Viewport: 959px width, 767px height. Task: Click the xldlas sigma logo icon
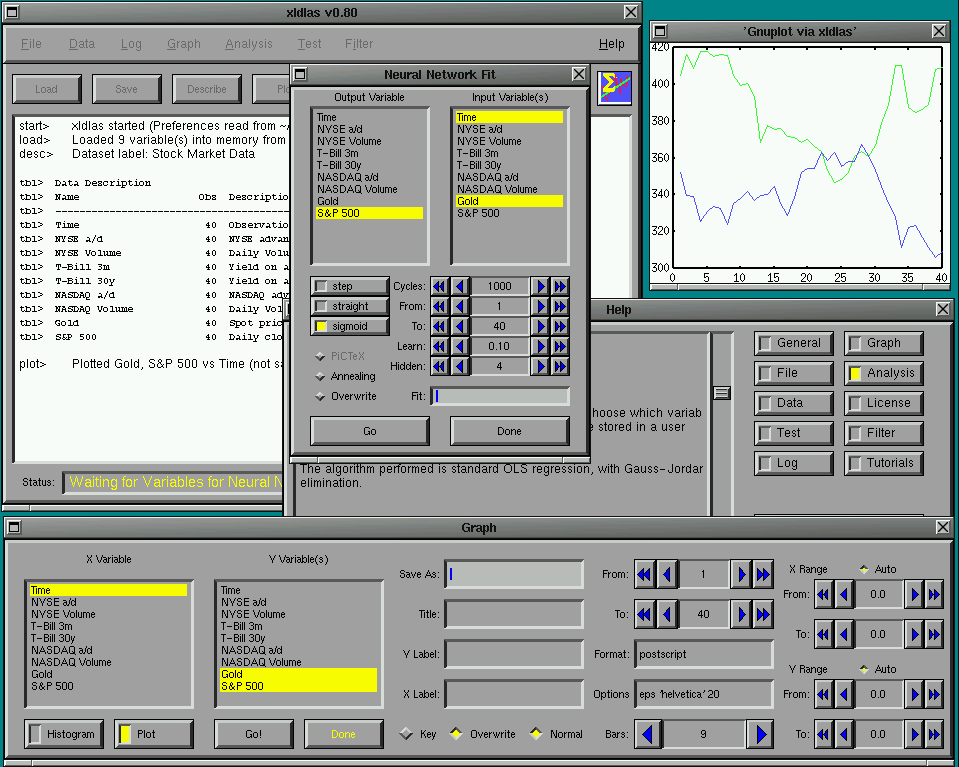[613, 88]
